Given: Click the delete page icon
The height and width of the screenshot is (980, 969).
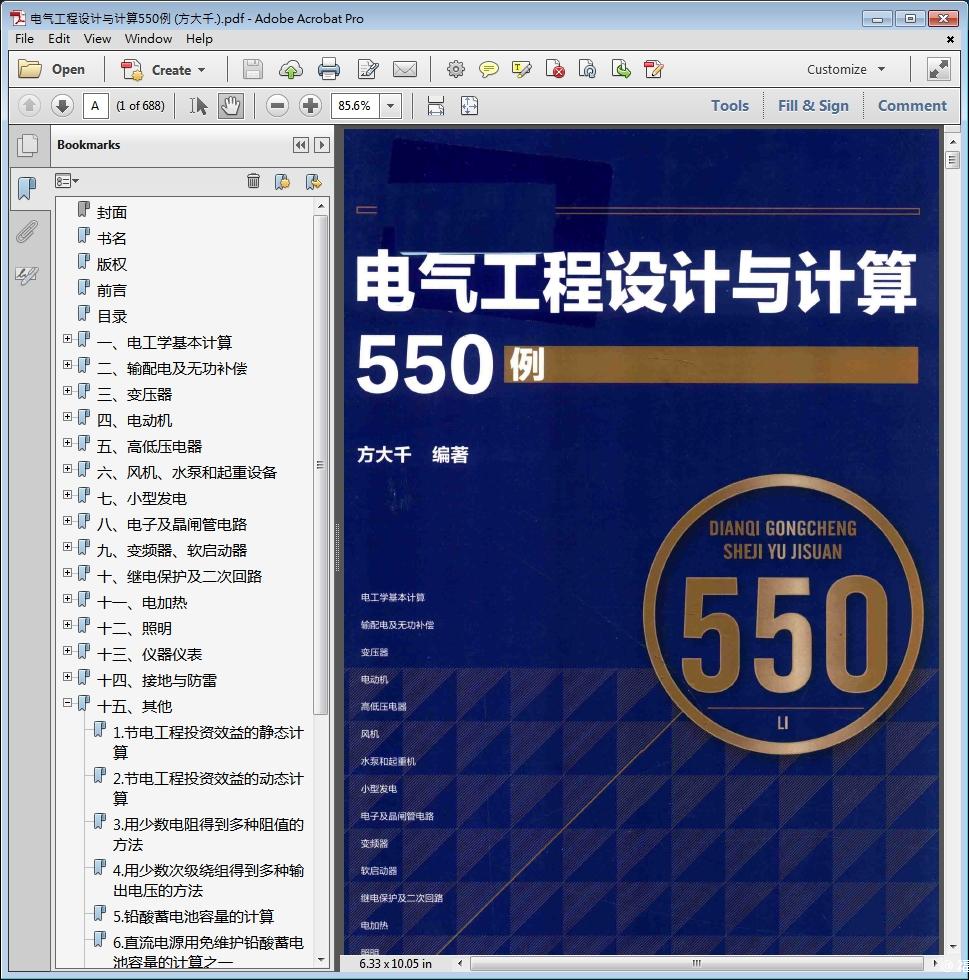Looking at the screenshot, I should [555, 69].
